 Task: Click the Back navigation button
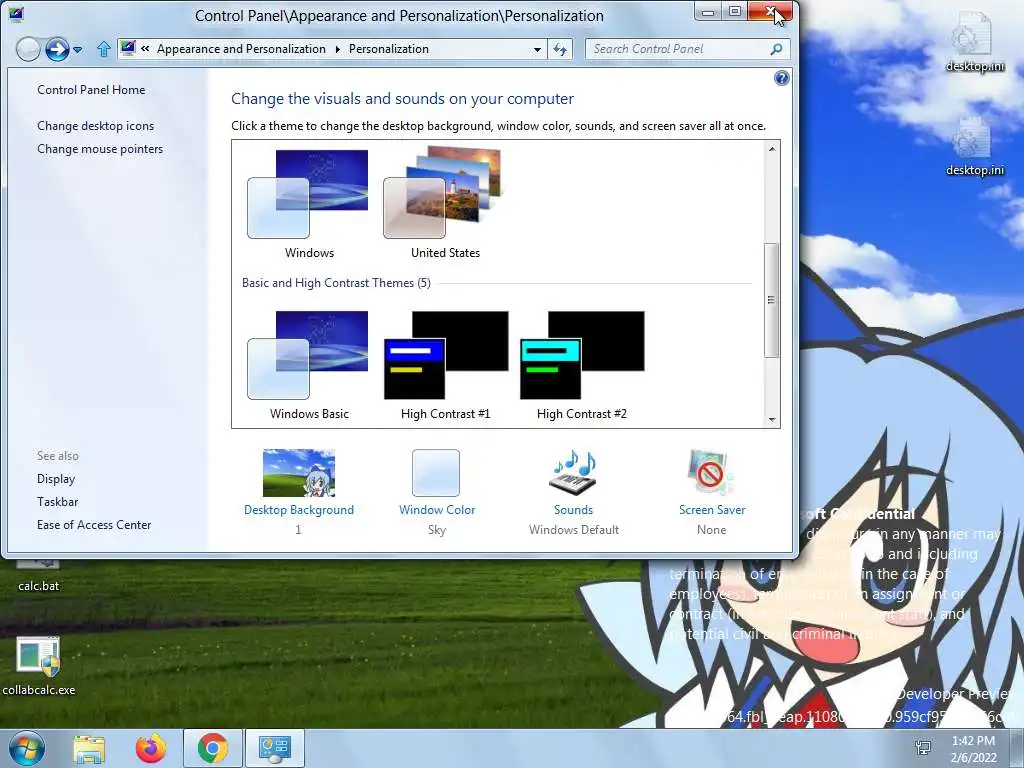tap(28, 49)
